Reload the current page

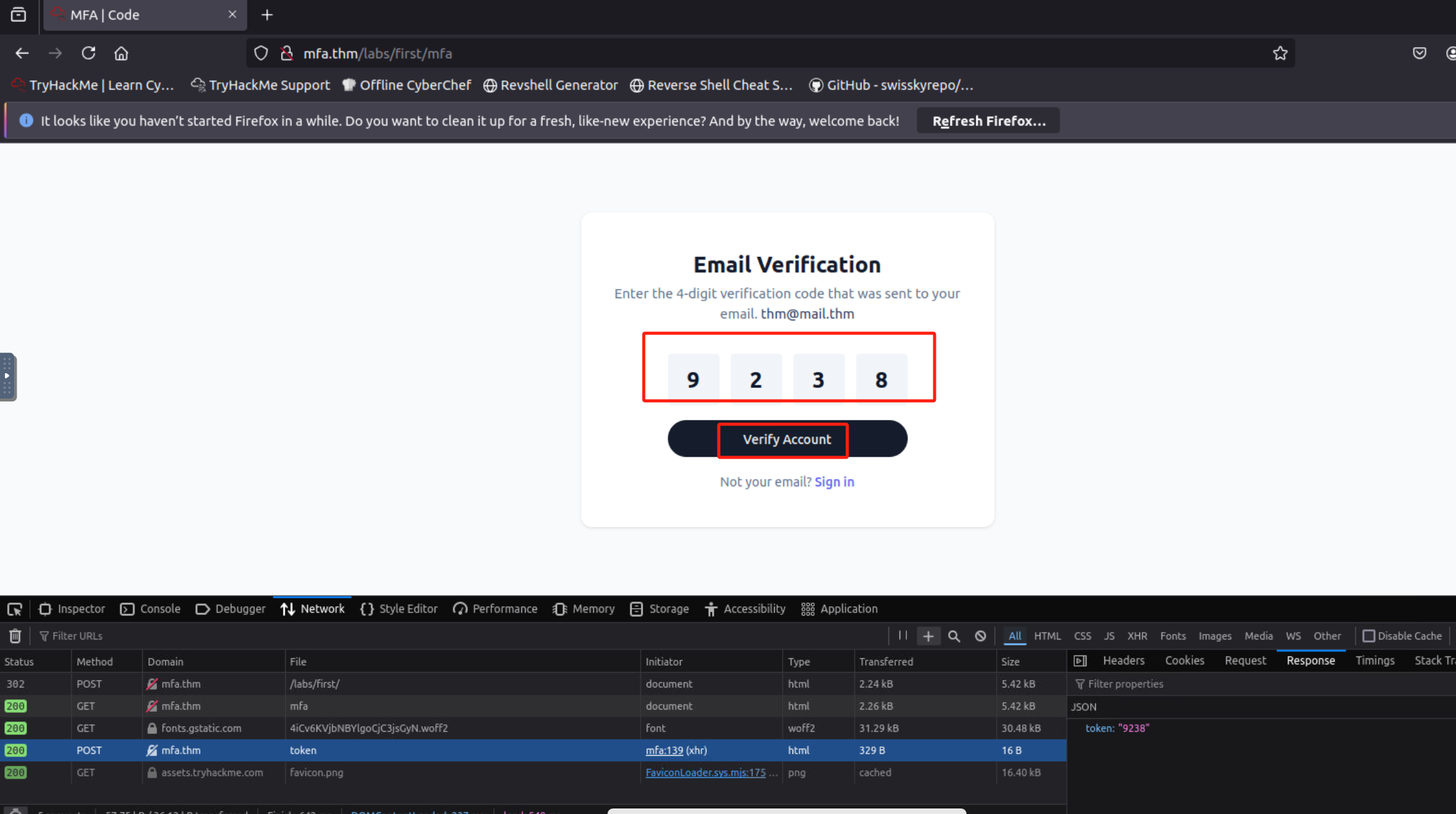[89, 53]
